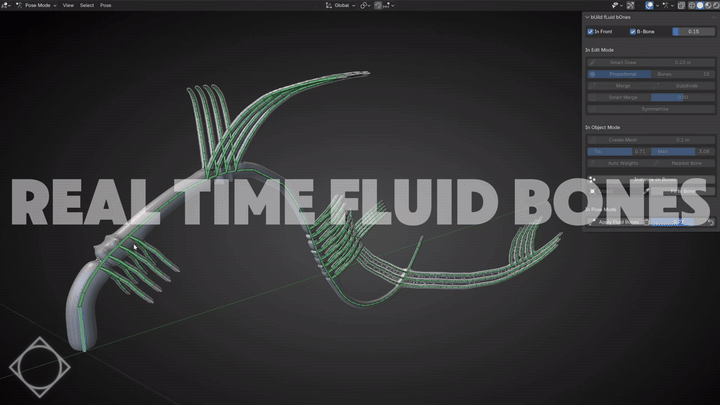
Task: Open the Pose Mode dropdown
Action: click(x=36, y=5)
